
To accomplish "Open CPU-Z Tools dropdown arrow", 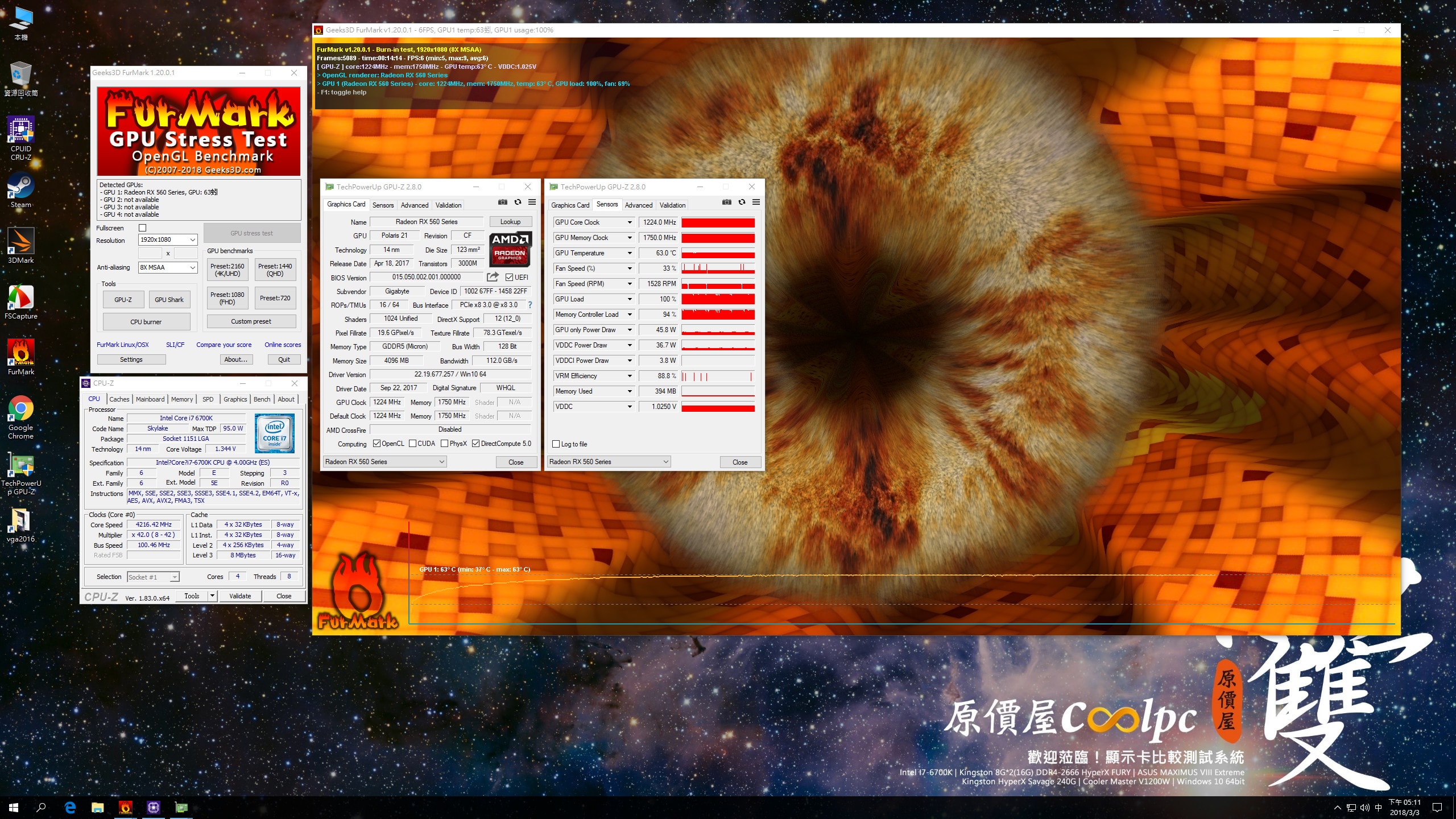I will (212, 596).
